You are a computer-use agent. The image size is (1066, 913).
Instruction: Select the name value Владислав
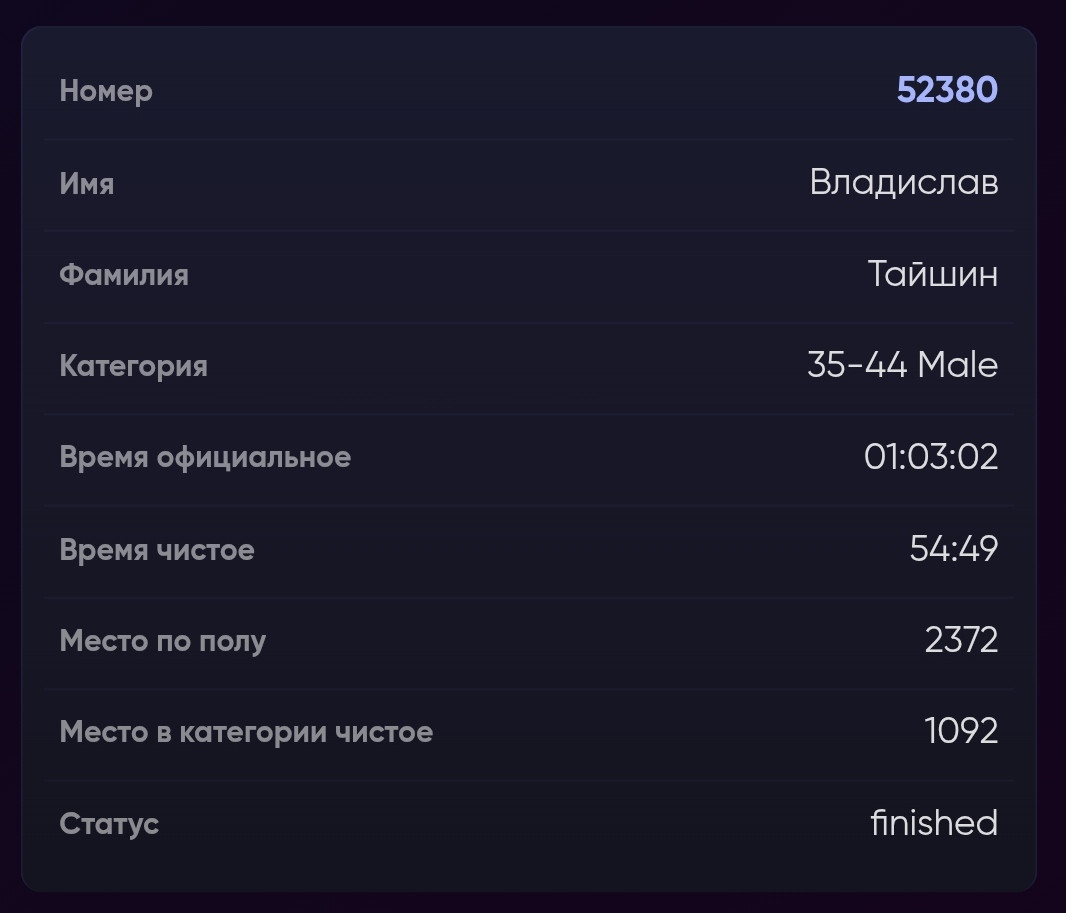(904, 182)
